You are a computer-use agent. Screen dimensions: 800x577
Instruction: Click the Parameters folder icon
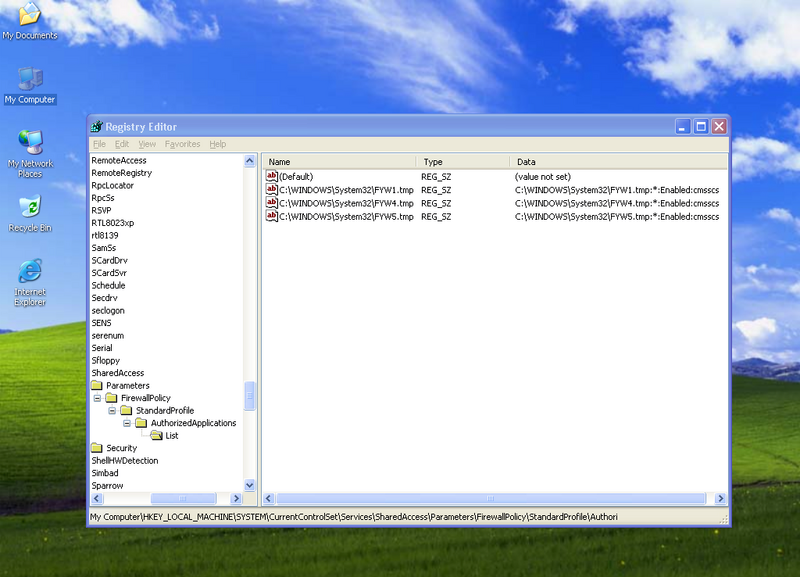(97, 385)
